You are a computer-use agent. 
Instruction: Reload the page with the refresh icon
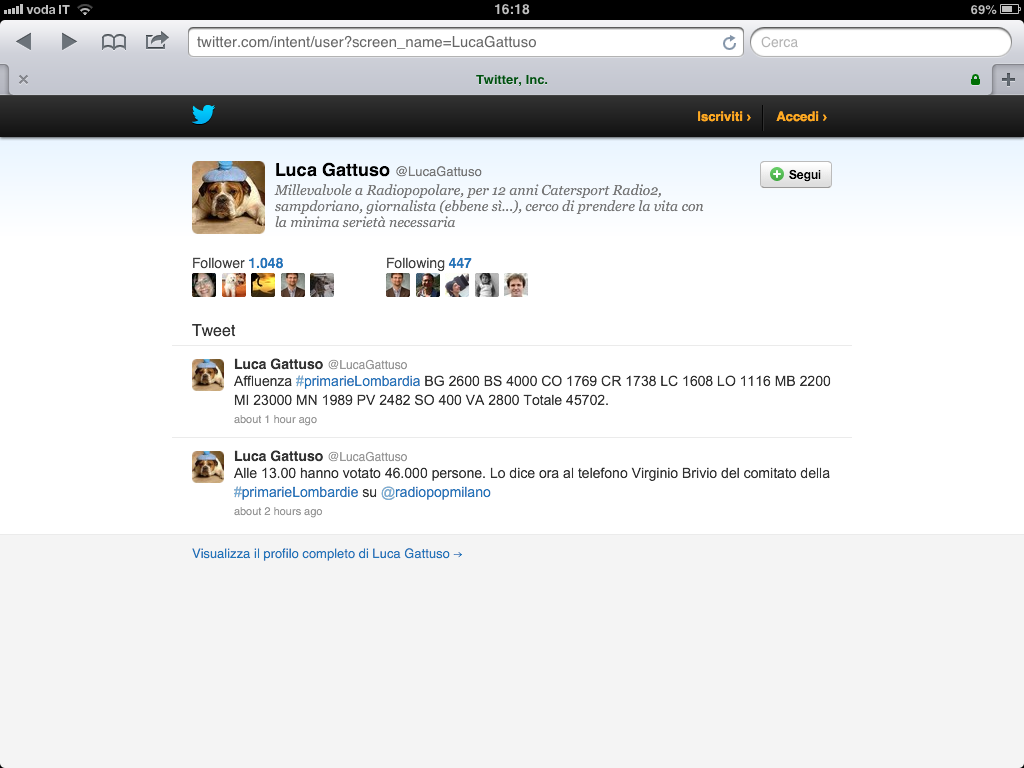pos(729,42)
